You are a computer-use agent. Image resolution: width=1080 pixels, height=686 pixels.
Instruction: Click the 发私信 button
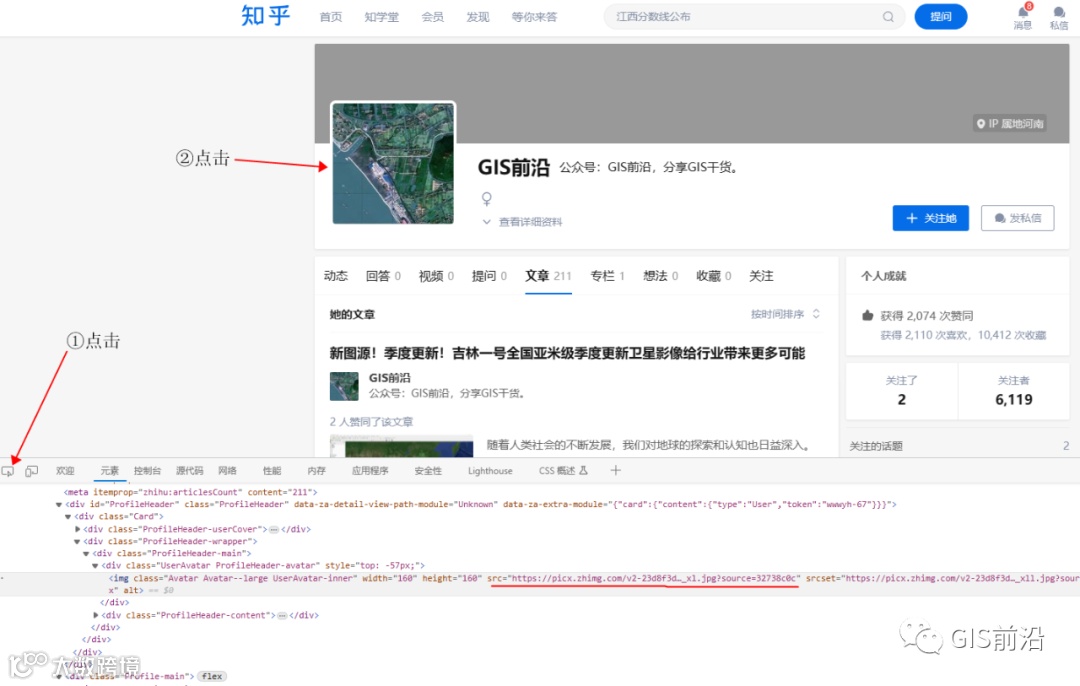[x=1017, y=218]
